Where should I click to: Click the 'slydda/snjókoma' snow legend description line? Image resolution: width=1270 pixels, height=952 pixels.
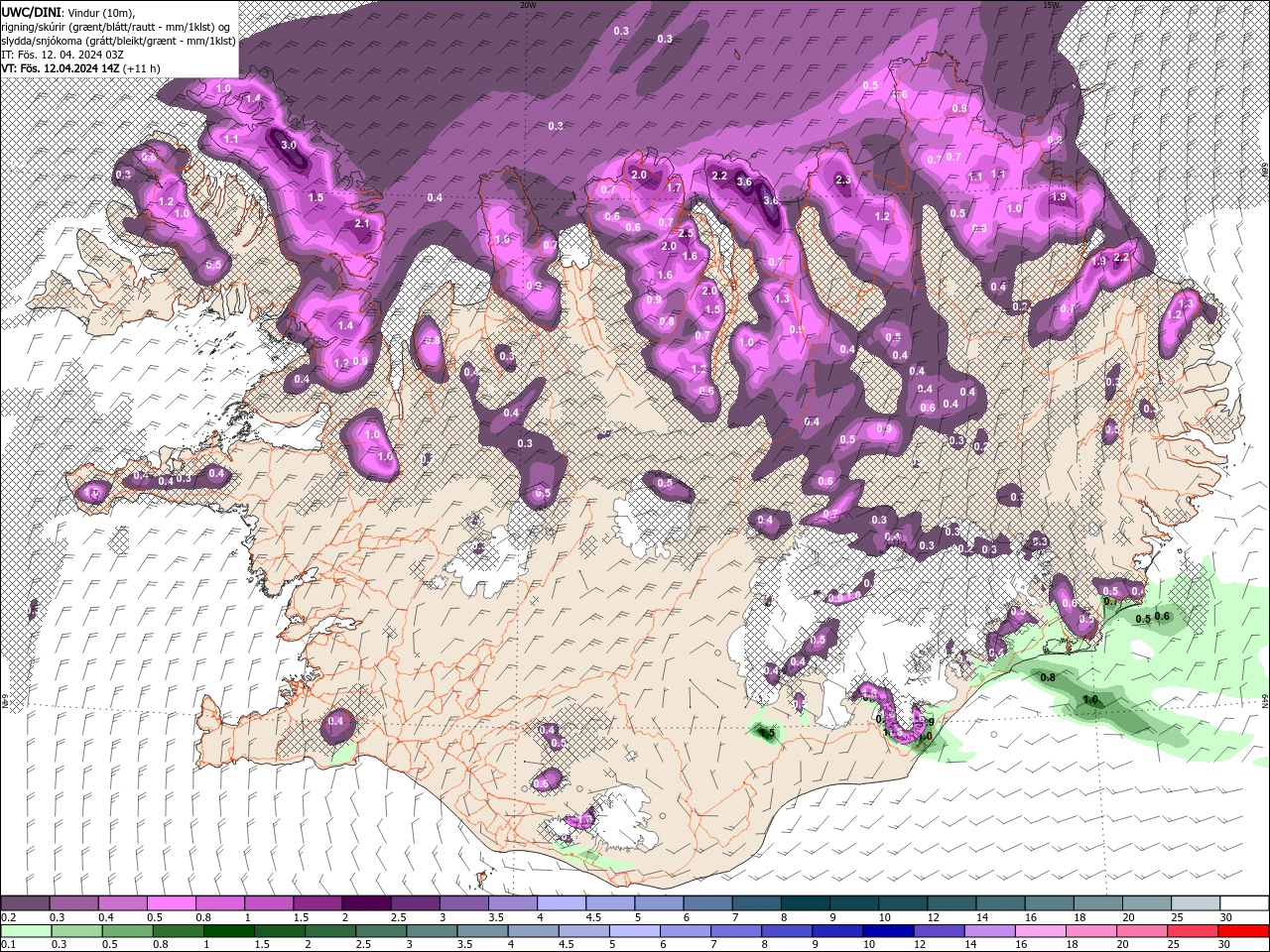tap(118, 40)
